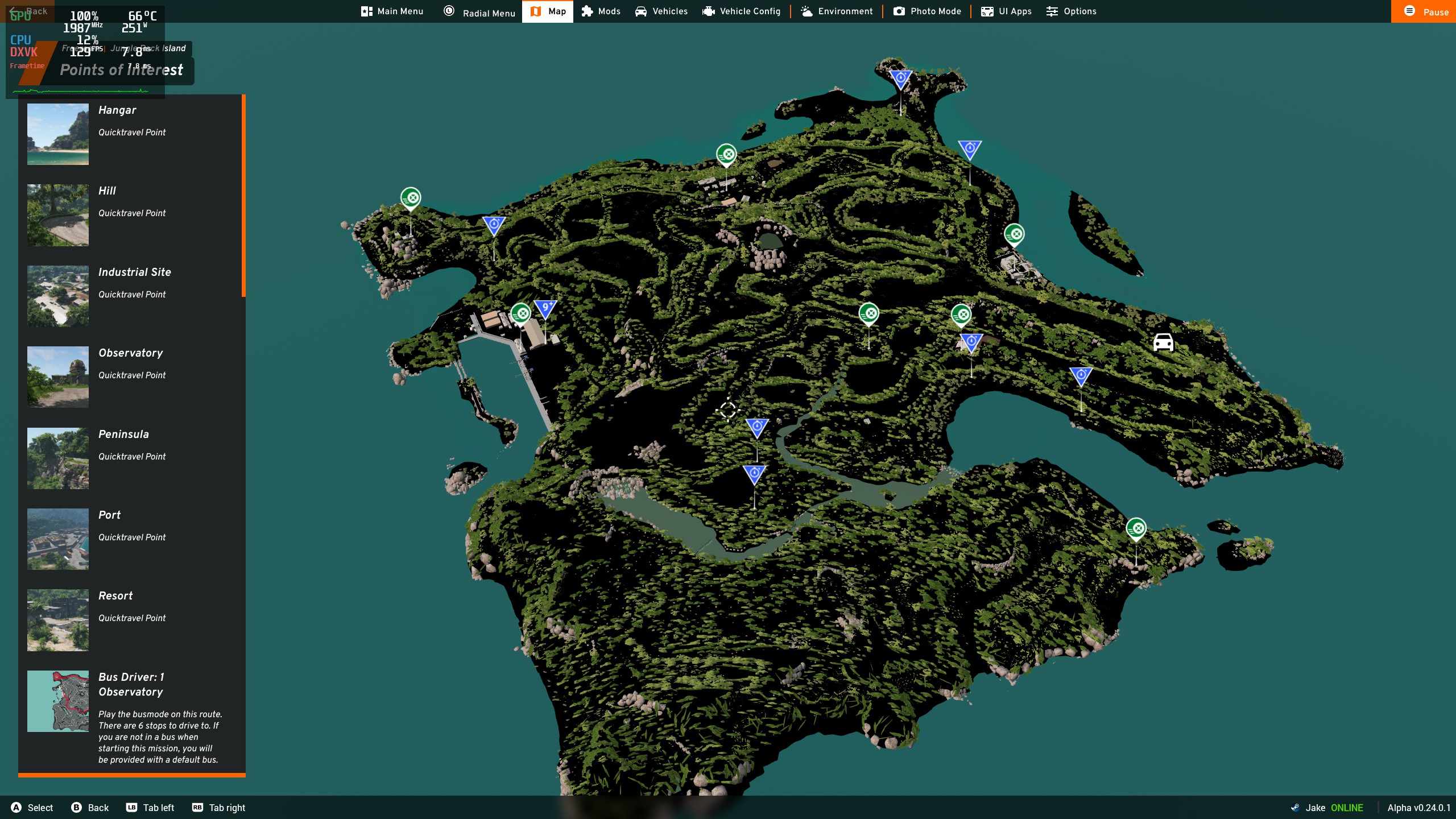
Task: Click the blue marker labeled 9+ at the port
Action: coord(545,311)
